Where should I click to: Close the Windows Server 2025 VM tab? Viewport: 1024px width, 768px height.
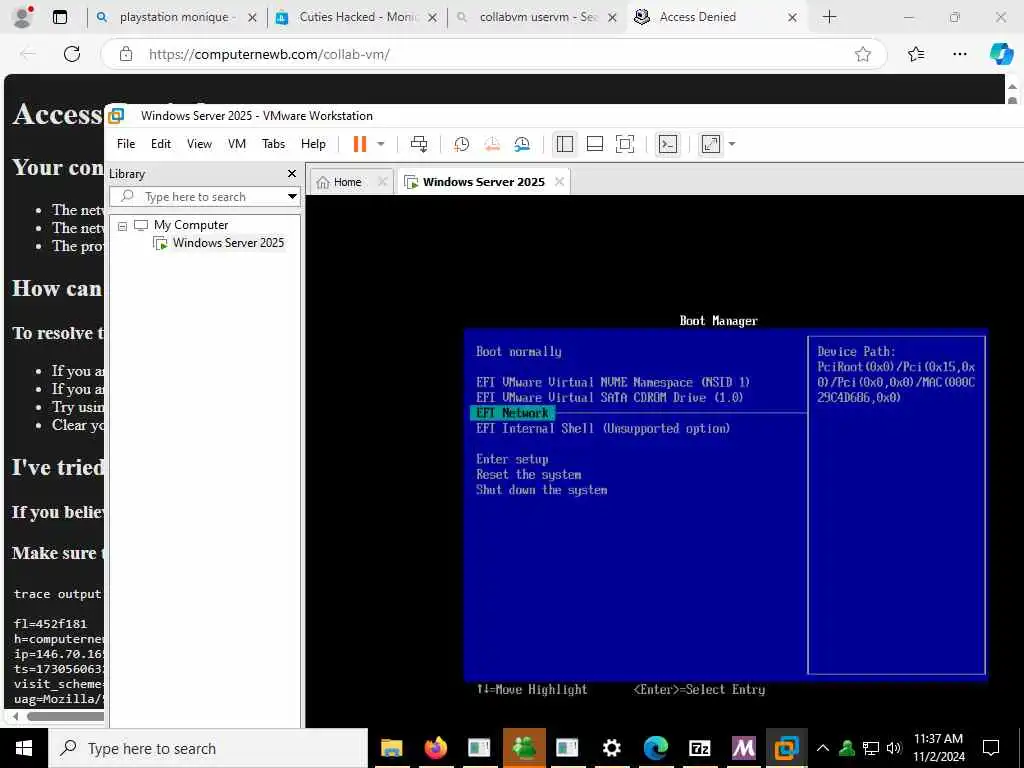[x=559, y=182]
